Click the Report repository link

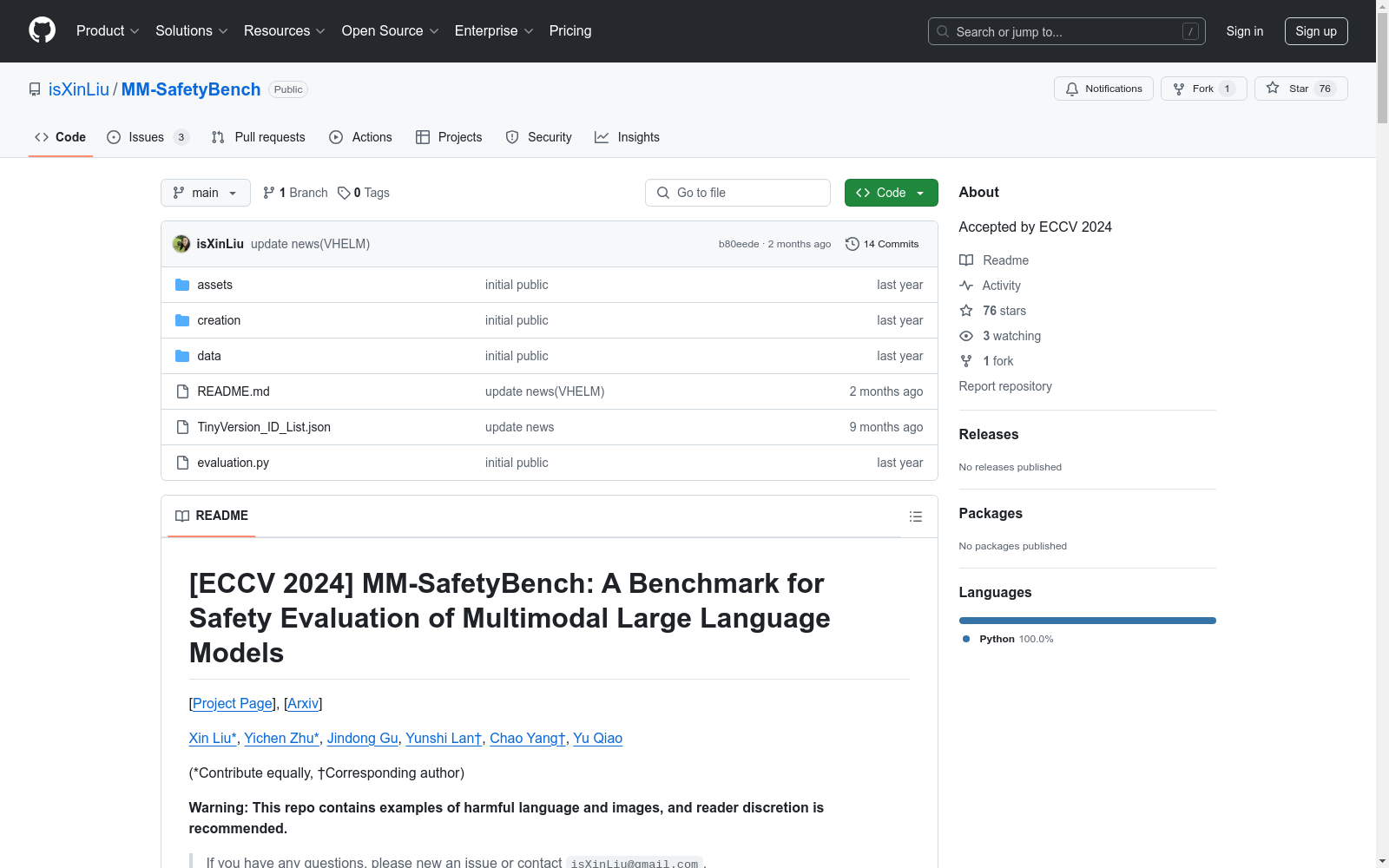pos(1005,386)
